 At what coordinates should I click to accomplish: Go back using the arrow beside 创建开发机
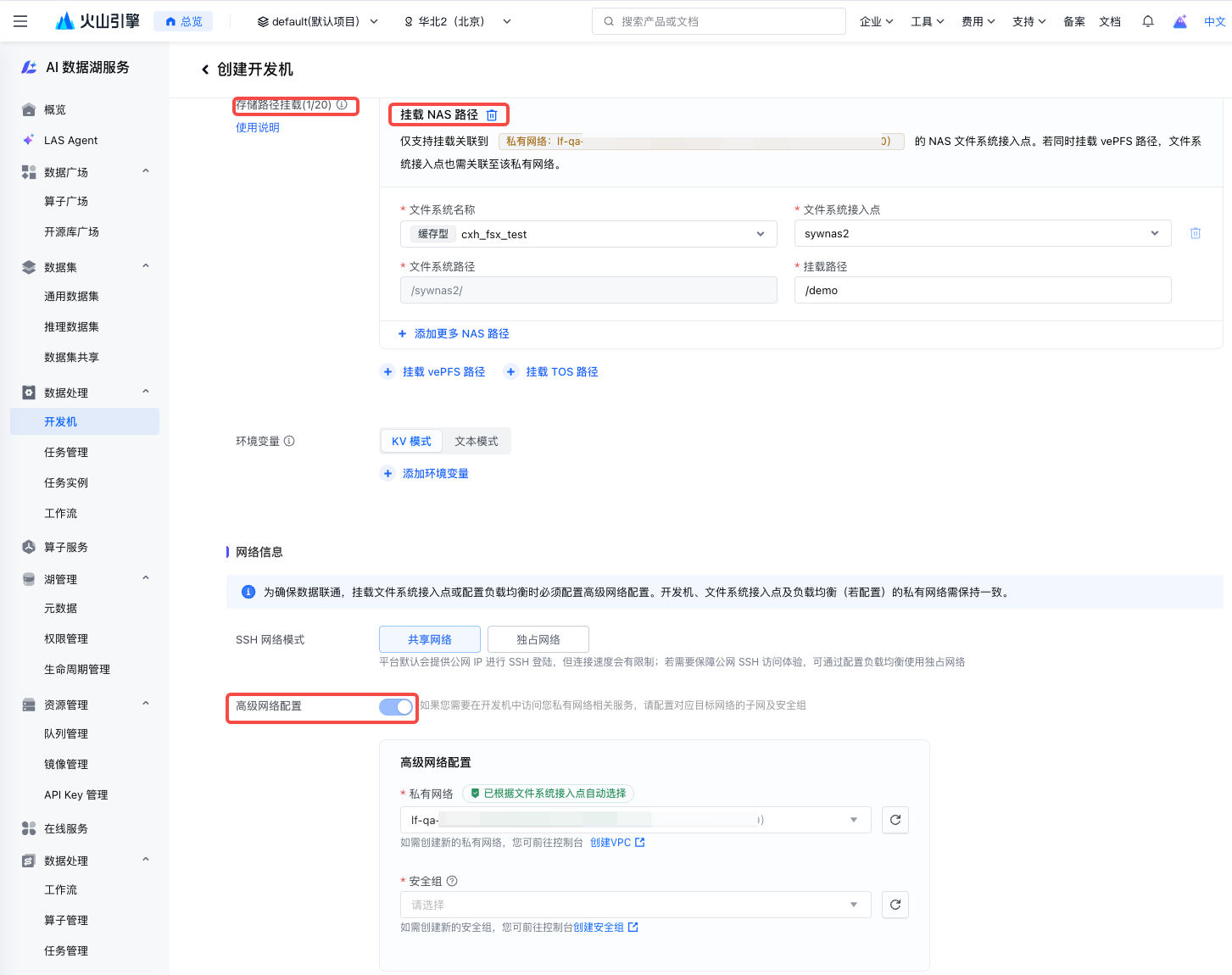pyautogui.click(x=205, y=70)
